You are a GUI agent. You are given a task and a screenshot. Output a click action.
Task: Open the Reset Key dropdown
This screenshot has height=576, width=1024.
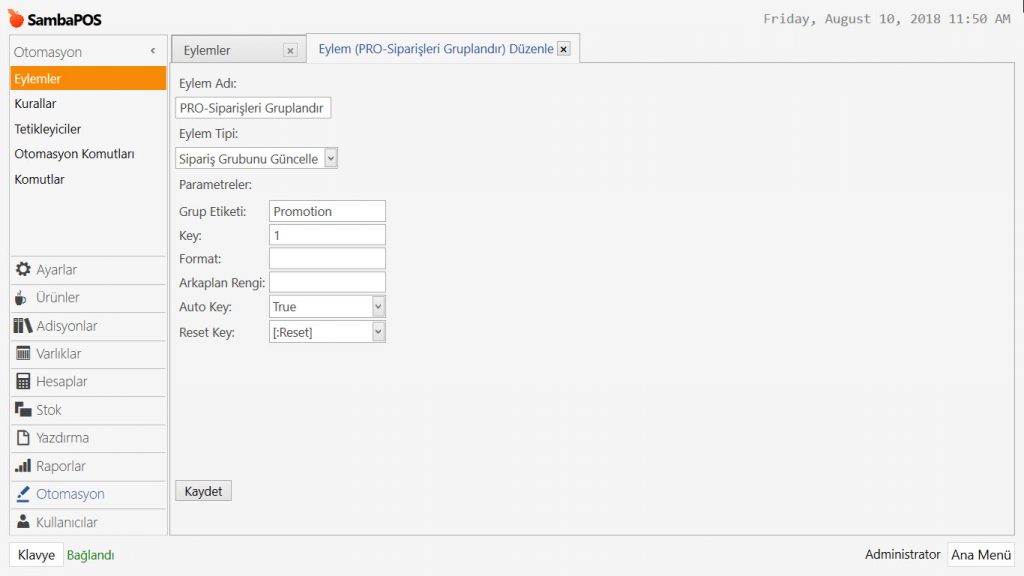[x=327, y=332]
